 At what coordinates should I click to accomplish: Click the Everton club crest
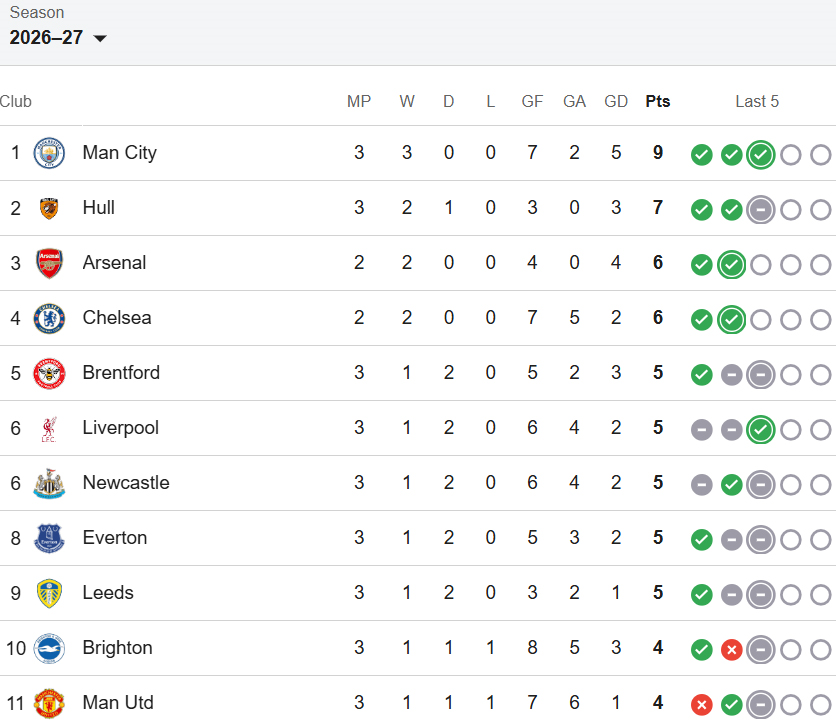pyautogui.click(x=49, y=538)
